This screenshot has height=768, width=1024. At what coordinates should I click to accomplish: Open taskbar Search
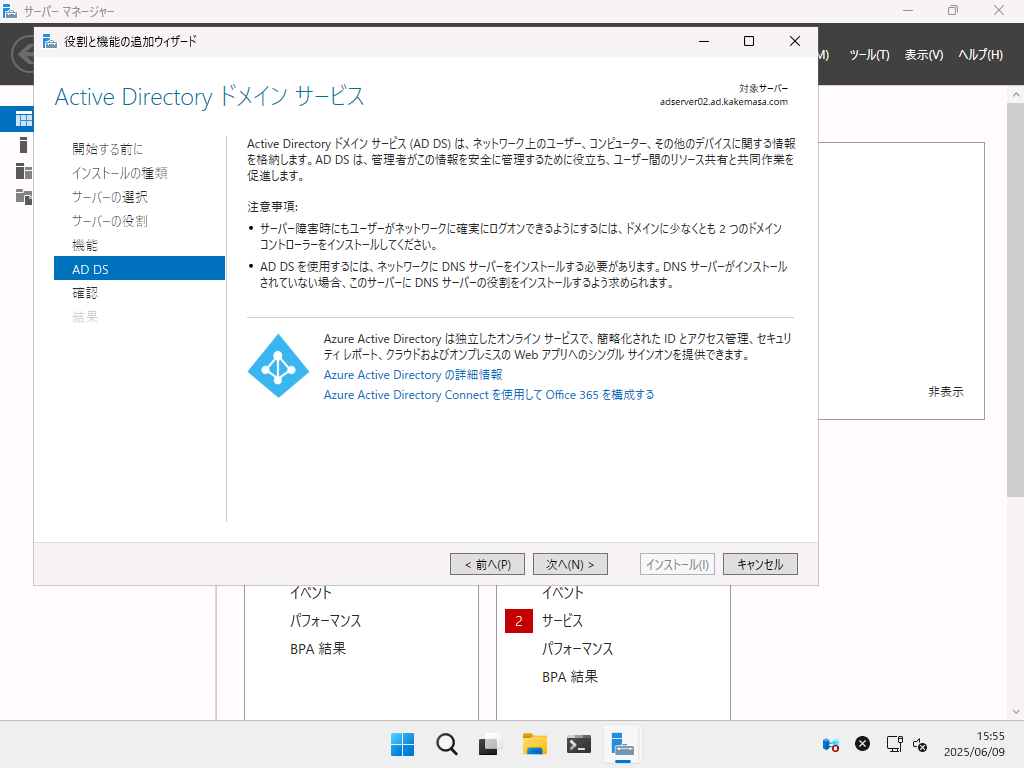(x=447, y=744)
